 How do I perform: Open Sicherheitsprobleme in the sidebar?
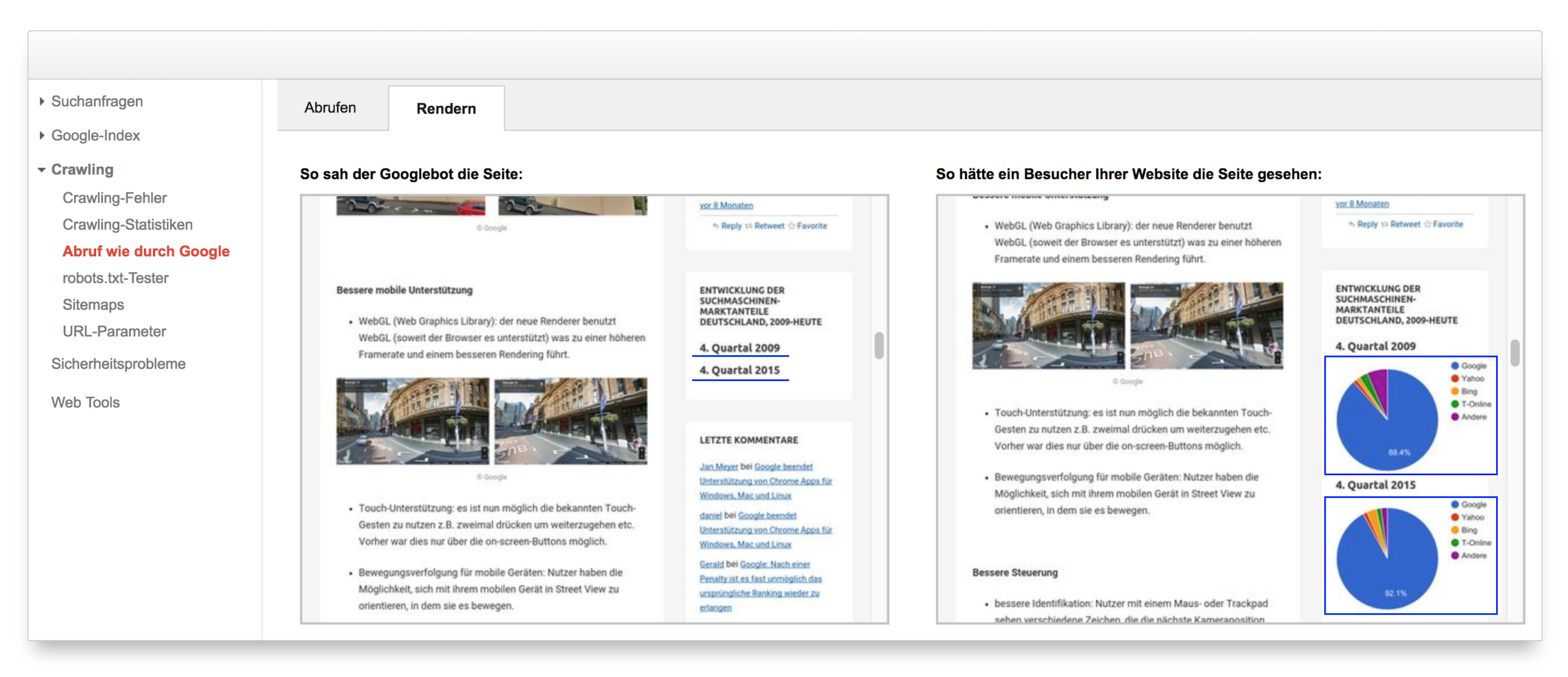point(118,364)
